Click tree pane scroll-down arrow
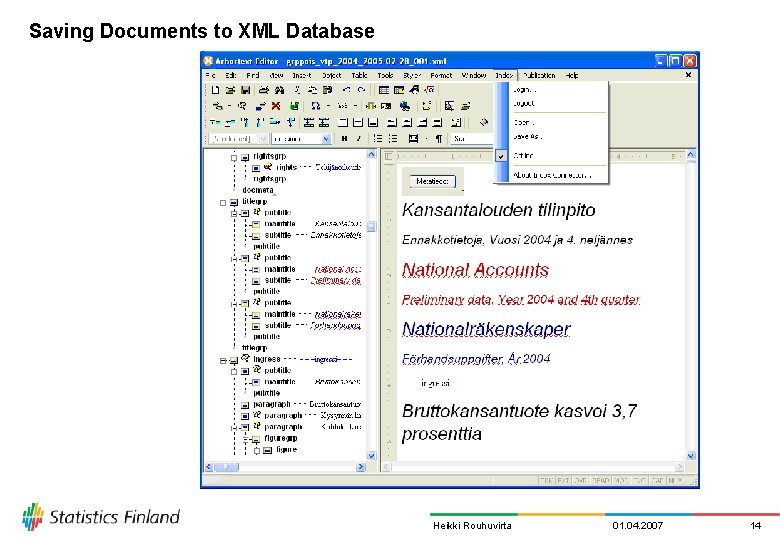Image resolution: width=780 pixels, height=540 pixels. pos(371,455)
